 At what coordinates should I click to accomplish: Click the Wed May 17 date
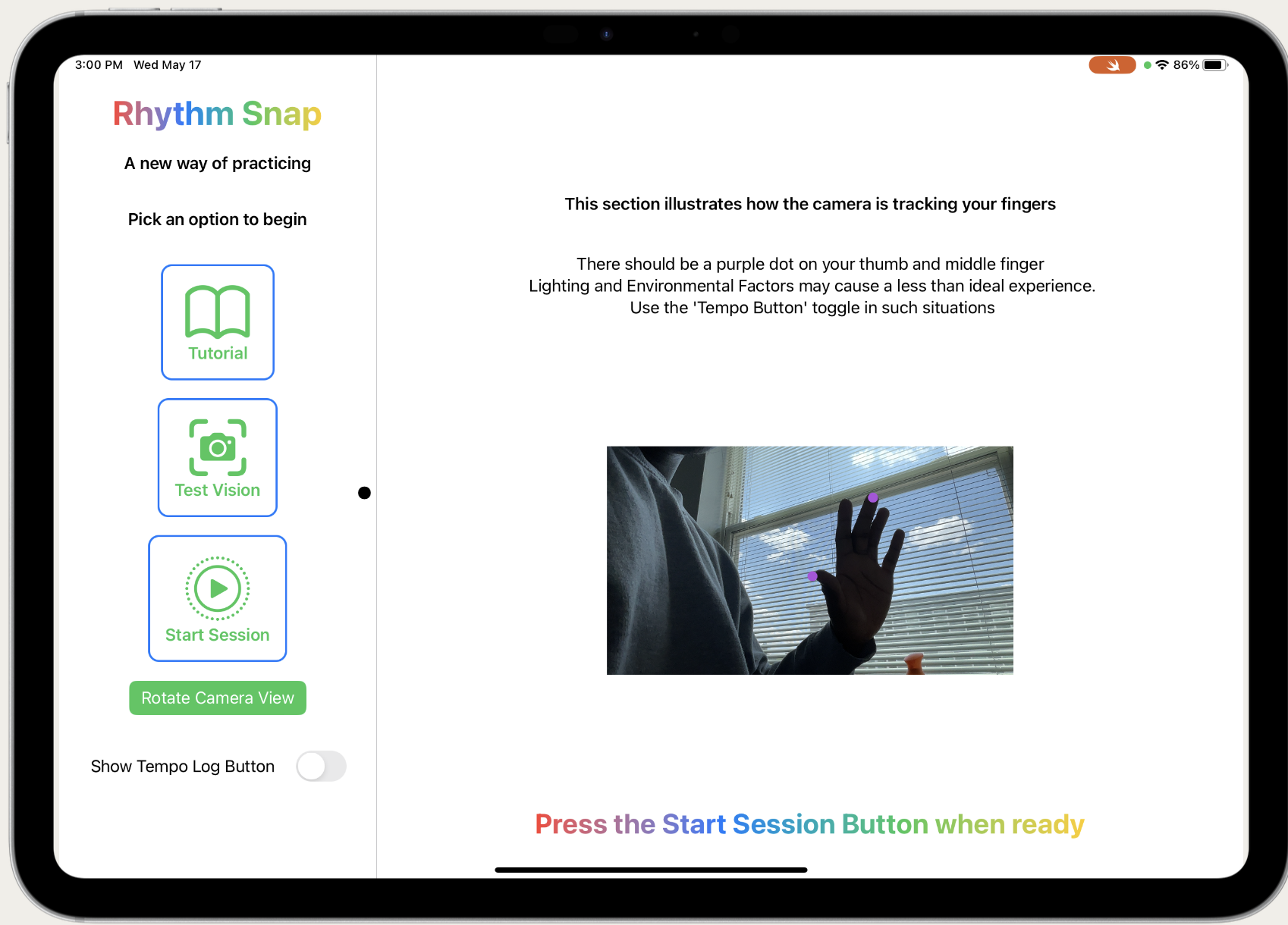[168, 65]
